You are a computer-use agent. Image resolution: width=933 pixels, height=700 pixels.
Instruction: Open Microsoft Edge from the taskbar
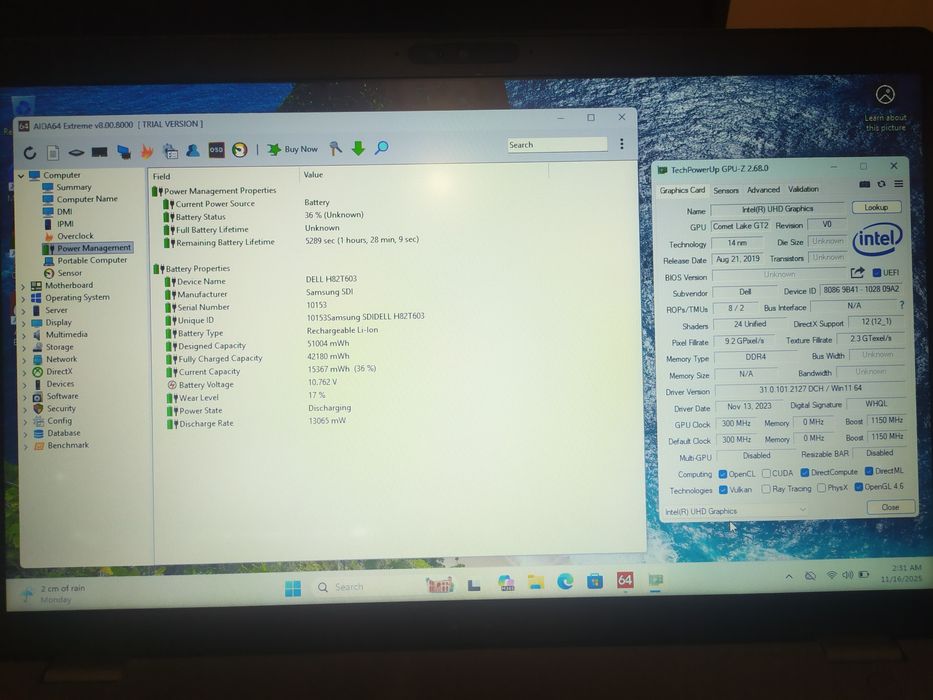click(565, 581)
